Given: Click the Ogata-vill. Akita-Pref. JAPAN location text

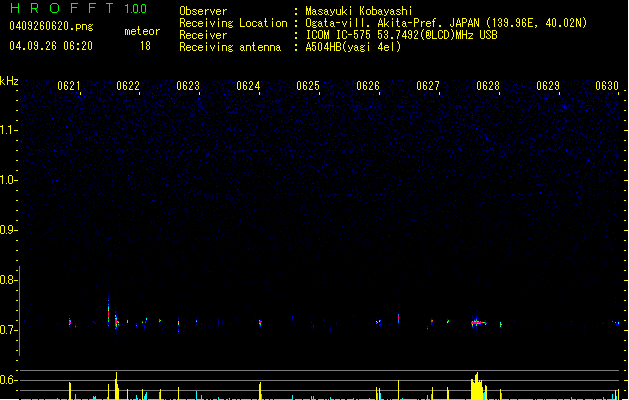Looking at the screenshot, I should click(x=446, y=23).
